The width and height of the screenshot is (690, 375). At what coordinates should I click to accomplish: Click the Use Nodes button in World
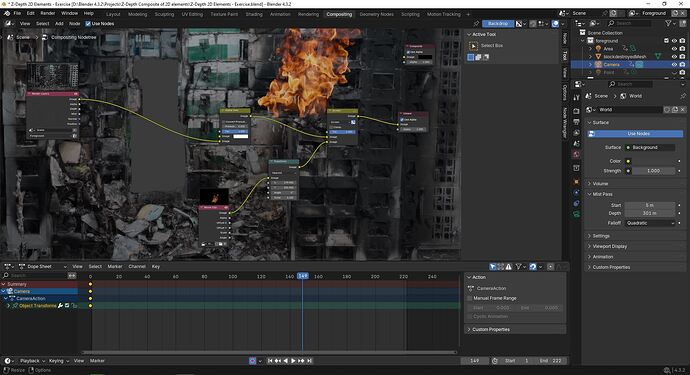636,133
